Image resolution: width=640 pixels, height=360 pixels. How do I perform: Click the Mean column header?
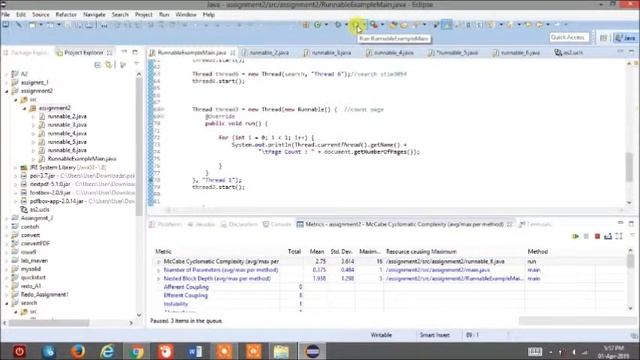[317, 251]
